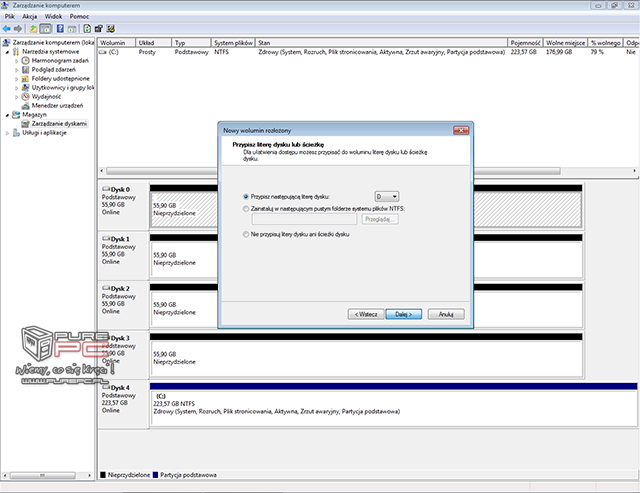Click Dysk 3 unallocated 55,90 GB region
This screenshot has width=640, height=493.
pos(366,359)
